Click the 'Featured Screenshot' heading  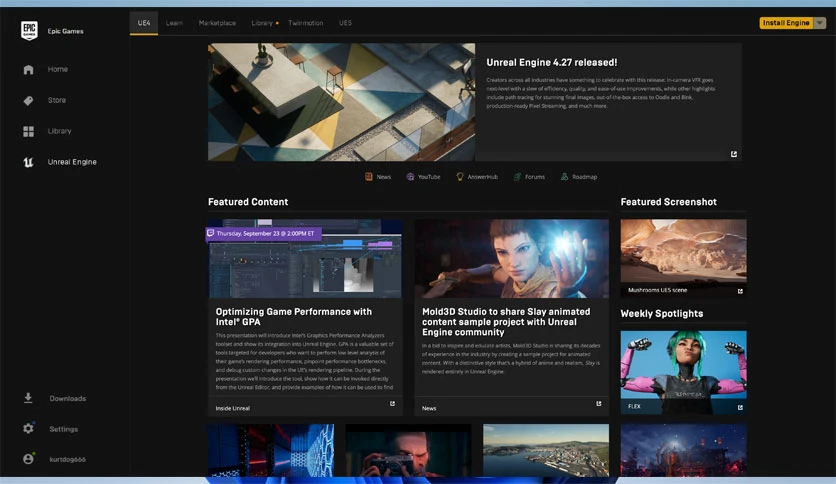669,202
